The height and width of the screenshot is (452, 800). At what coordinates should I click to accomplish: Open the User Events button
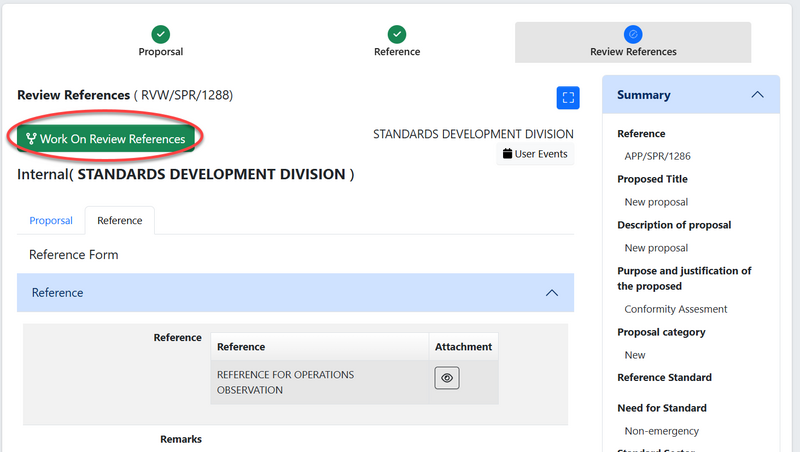click(x=535, y=154)
